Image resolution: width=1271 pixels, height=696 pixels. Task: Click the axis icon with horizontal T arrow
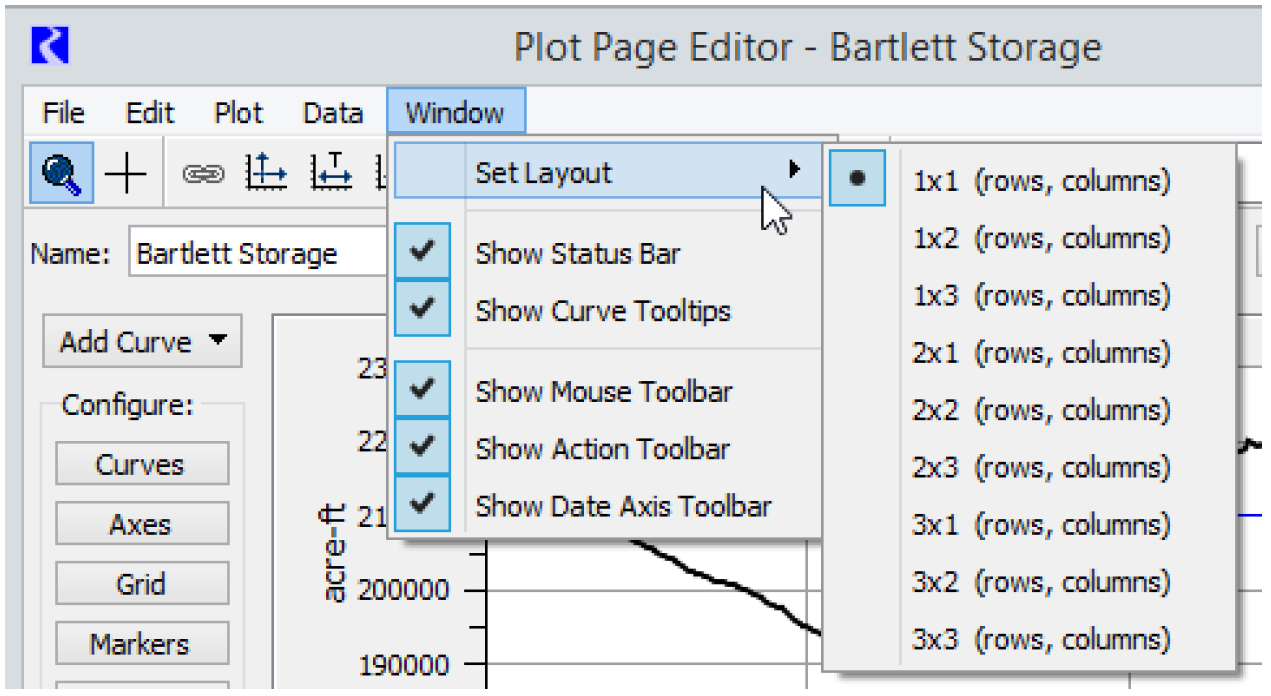pos(331,174)
